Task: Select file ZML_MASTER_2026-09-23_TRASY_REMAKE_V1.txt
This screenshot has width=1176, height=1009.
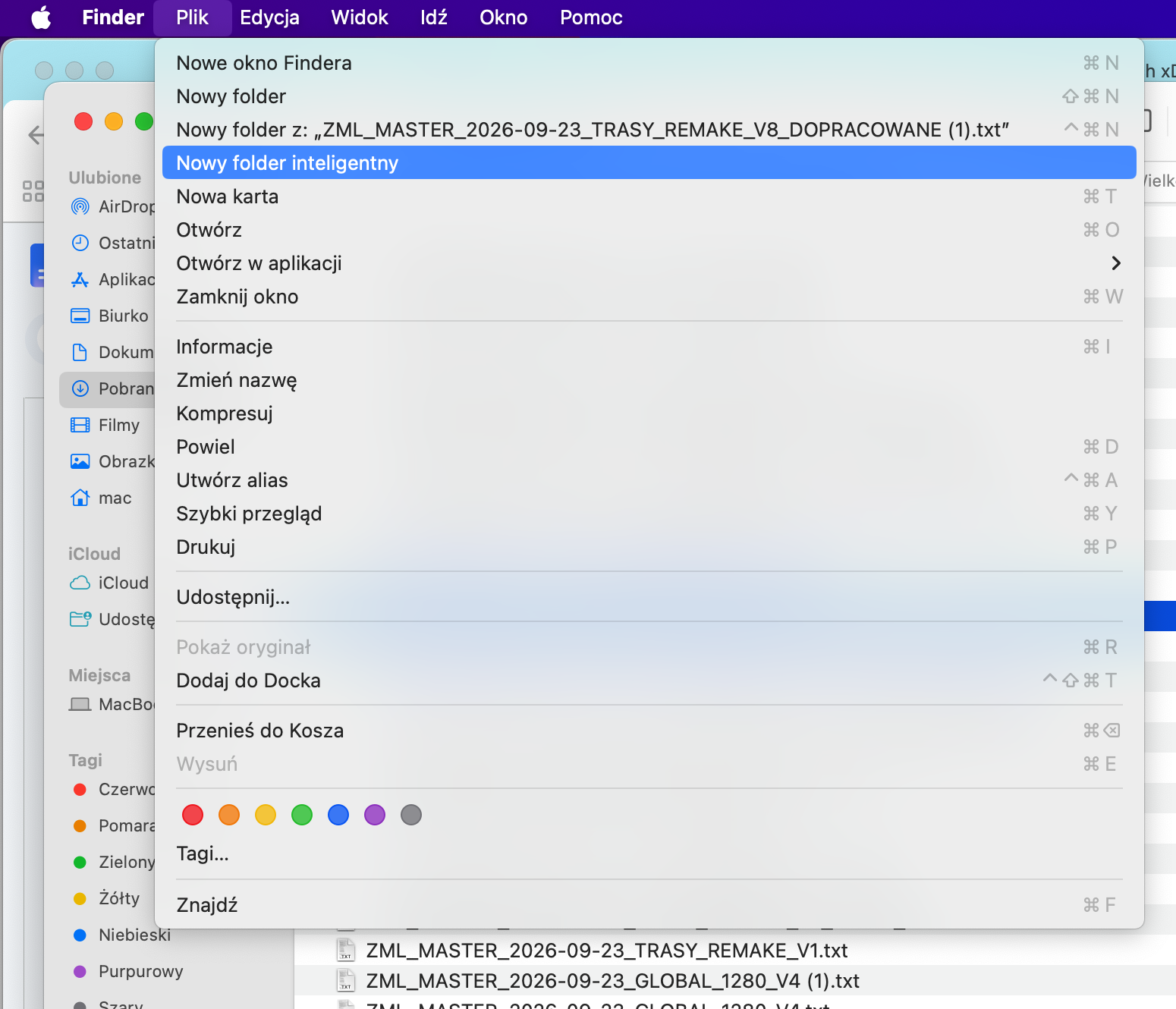Action: click(x=606, y=951)
